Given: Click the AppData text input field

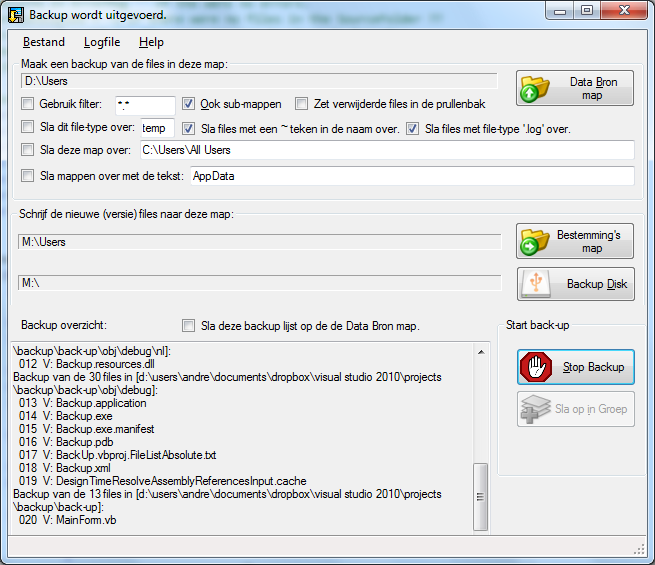Looking at the screenshot, I should coord(410,176).
